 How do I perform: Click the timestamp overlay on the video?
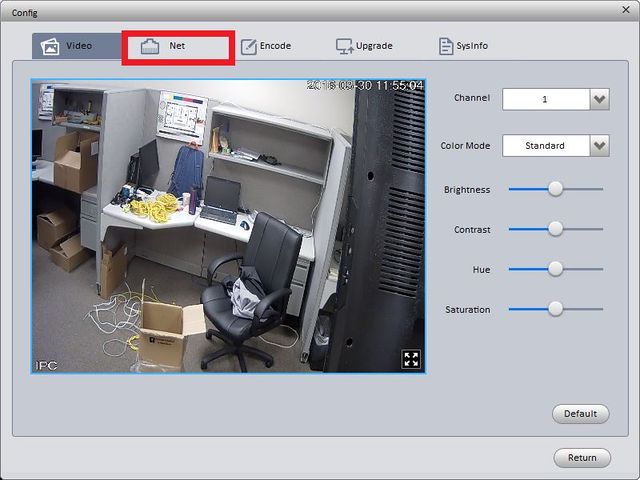(x=365, y=85)
